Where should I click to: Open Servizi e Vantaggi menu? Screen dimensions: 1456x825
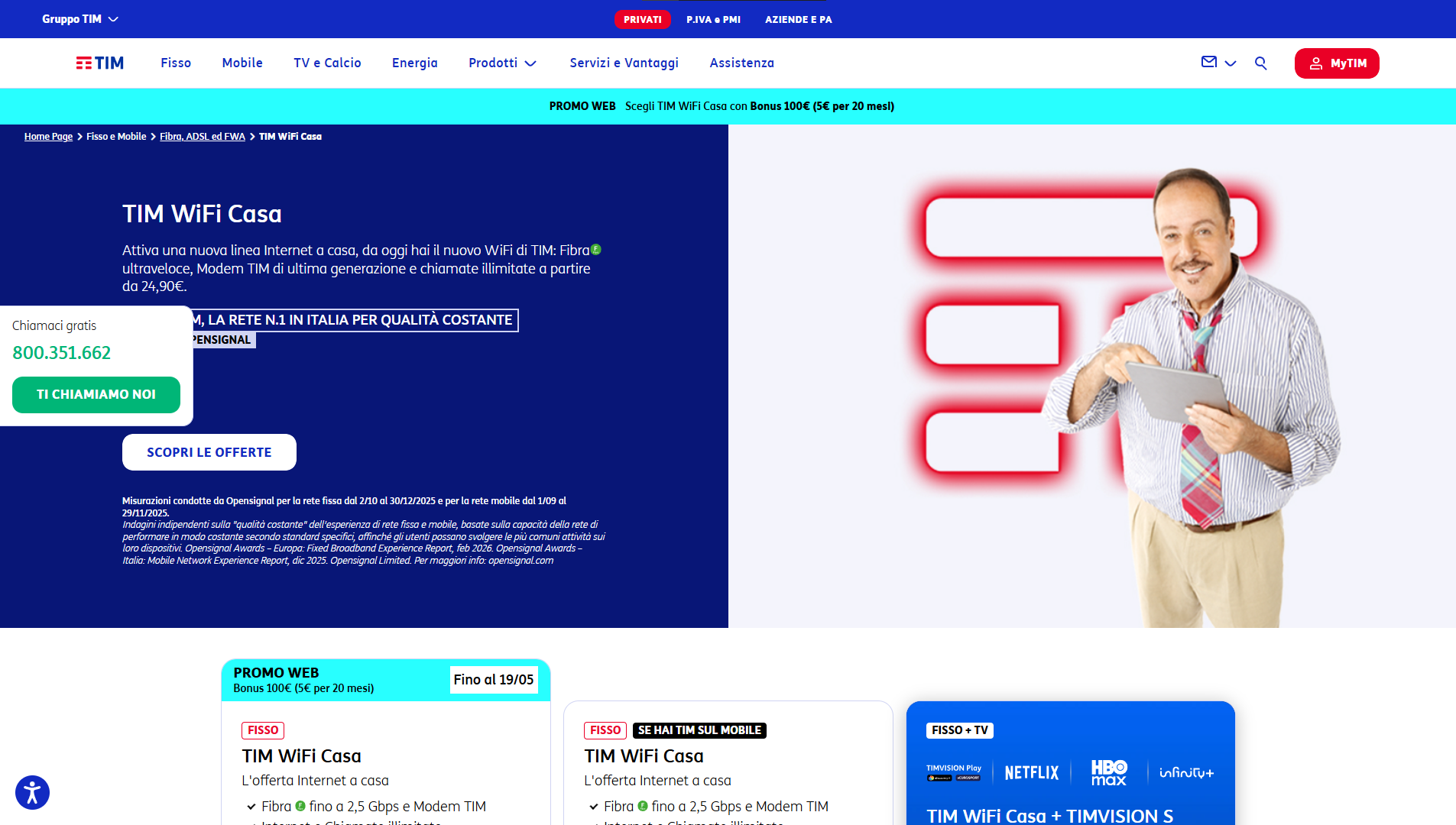pyautogui.click(x=624, y=63)
